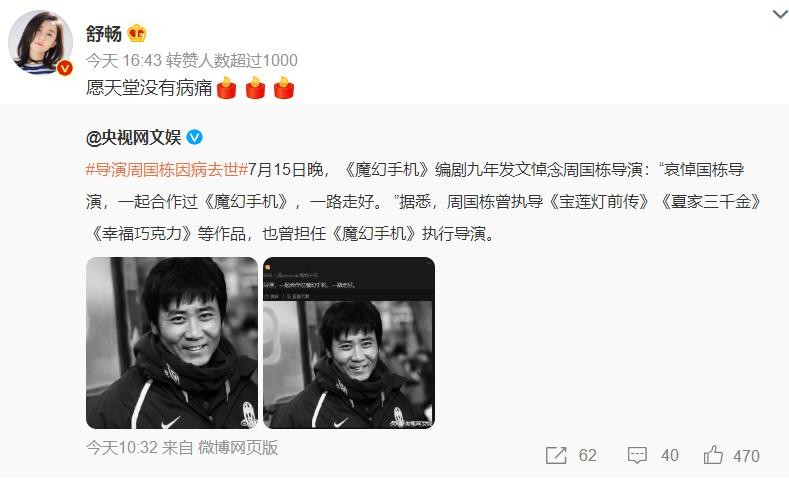Click the comment count 40
Viewport: 789px width, 481px height.
point(670,455)
